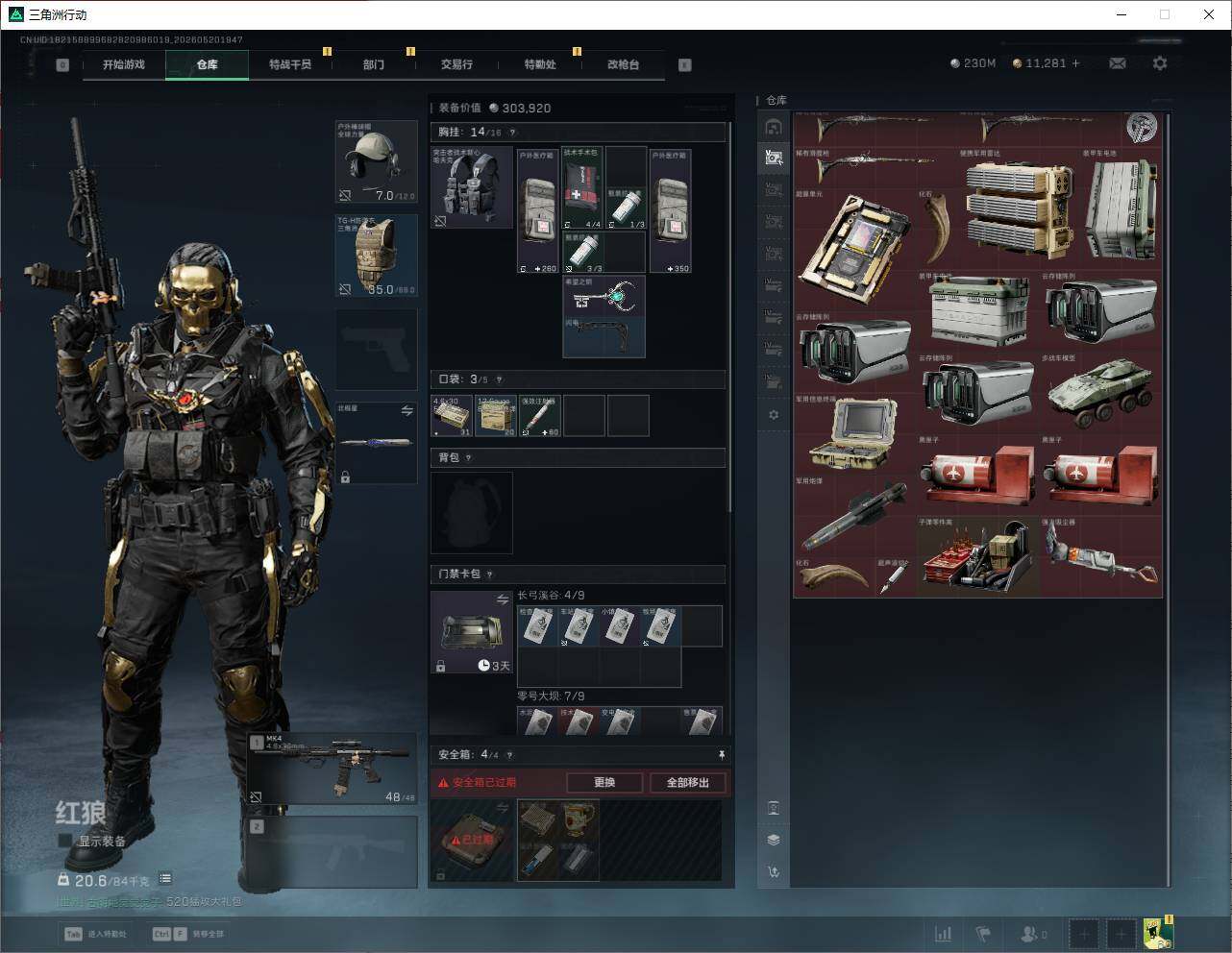Viewport: 1232px width, 953px height.
Task: Select the 4.6x30 ammo box in pocket
Action: [452, 416]
